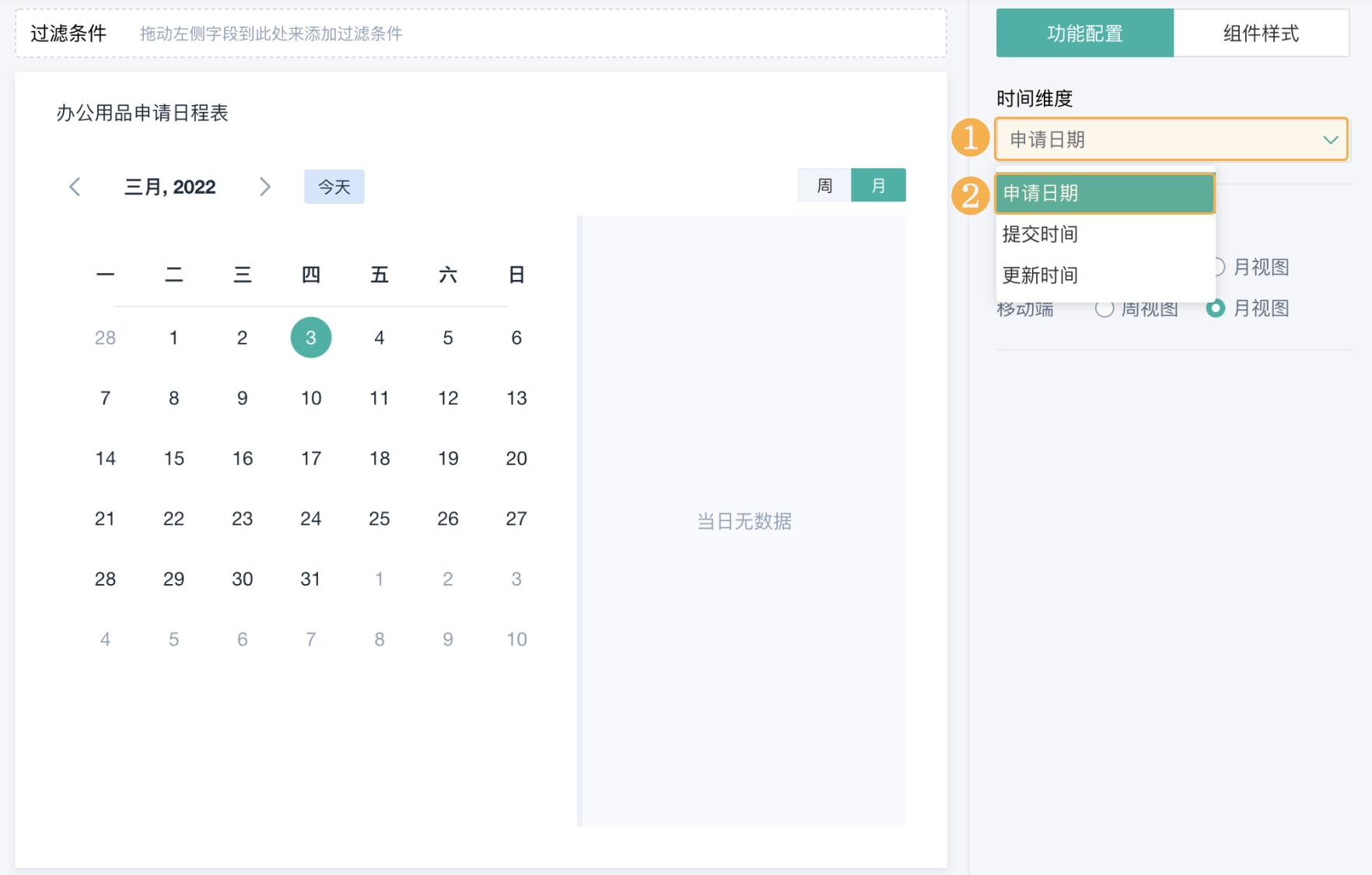The width and height of the screenshot is (1372, 875).
Task: Click today's highlighted date 3
Action: click(311, 337)
